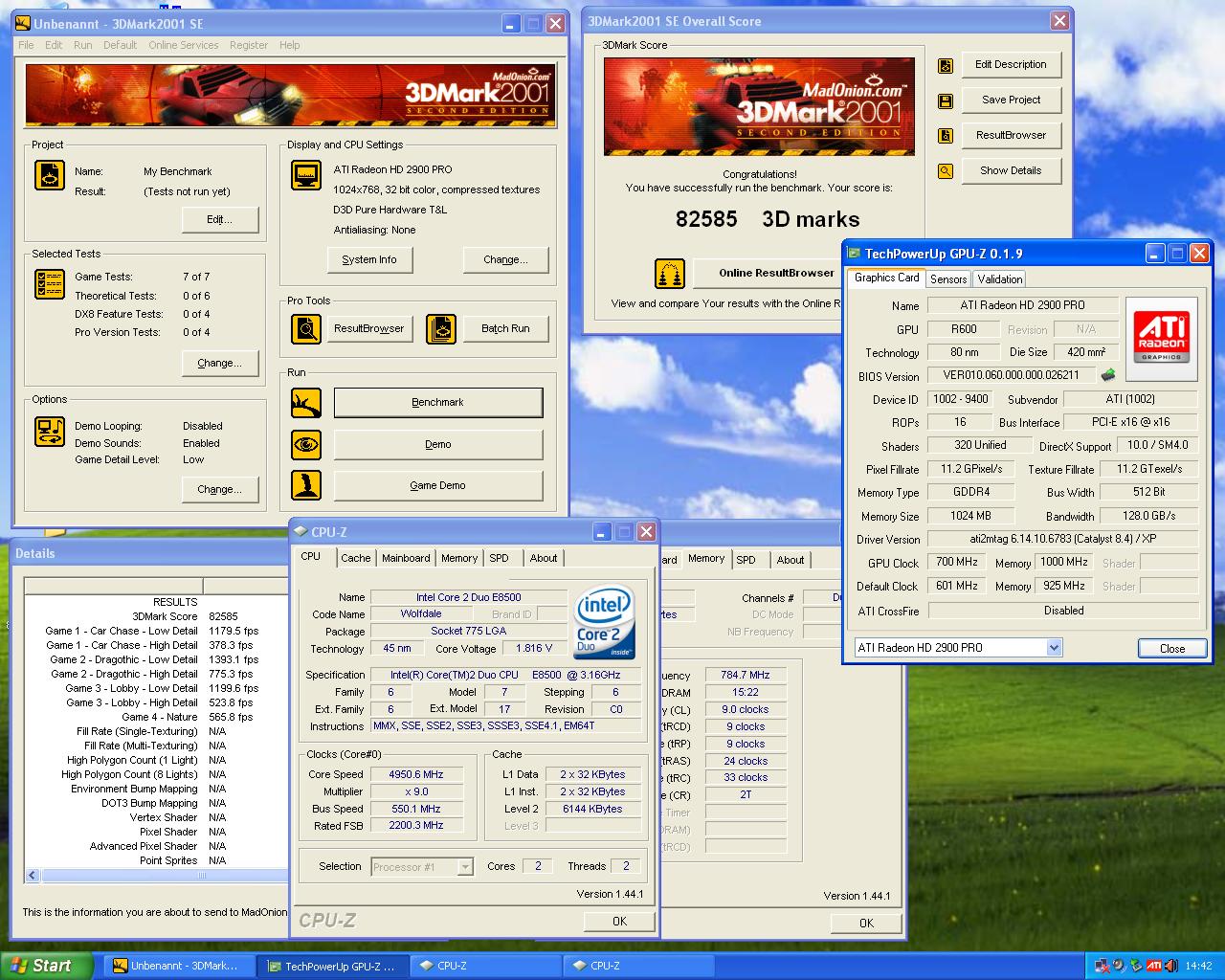Viewport: 1225px width, 980px height.
Task: Click Change button in Display and CPU Settings
Action: coord(506,259)
